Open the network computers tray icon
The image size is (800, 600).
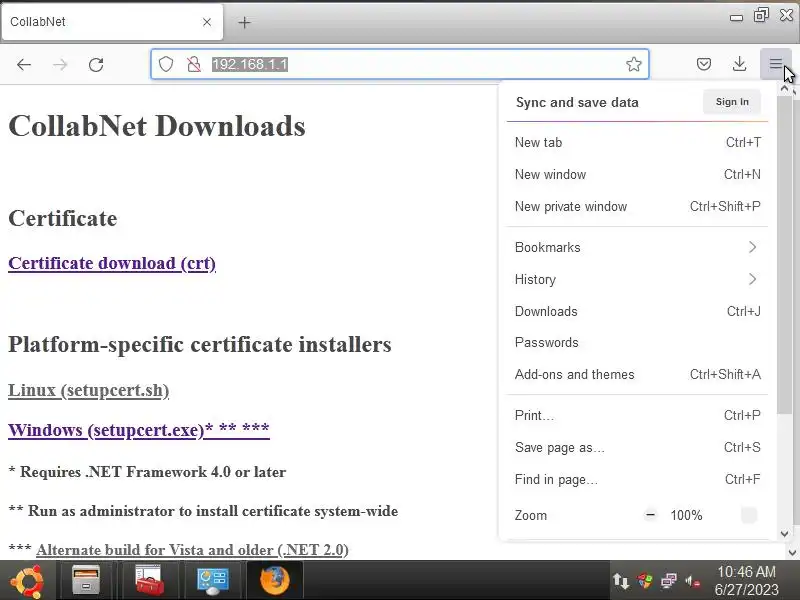coord(669,581)
